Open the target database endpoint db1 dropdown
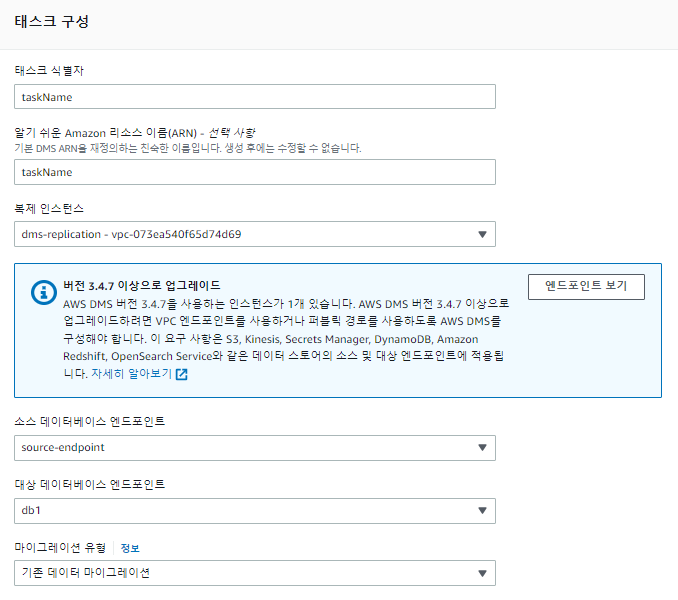The image size is (678, 600). pyautogui.click(x=255, y=511)
